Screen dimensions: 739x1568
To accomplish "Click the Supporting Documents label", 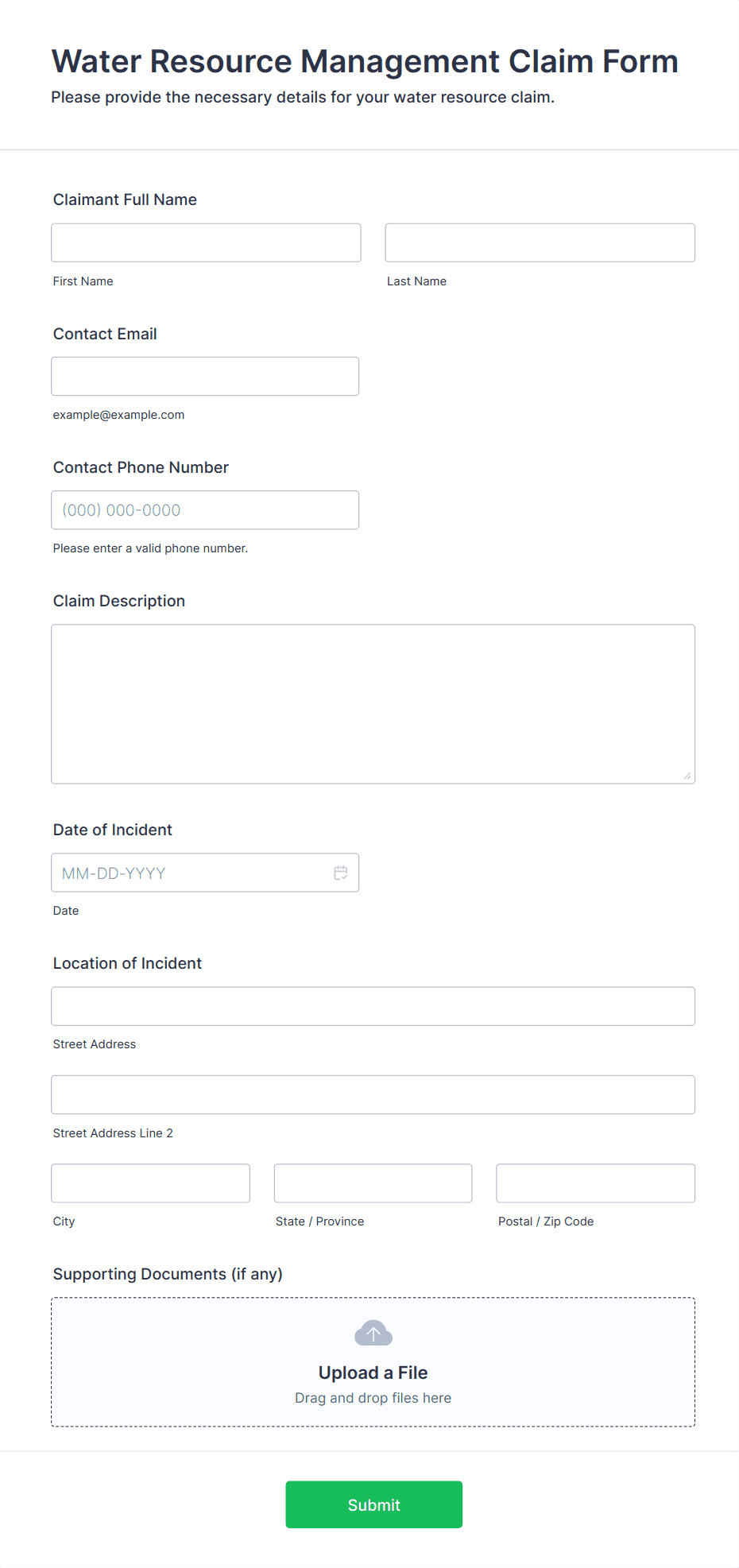I will [168, 1274].
